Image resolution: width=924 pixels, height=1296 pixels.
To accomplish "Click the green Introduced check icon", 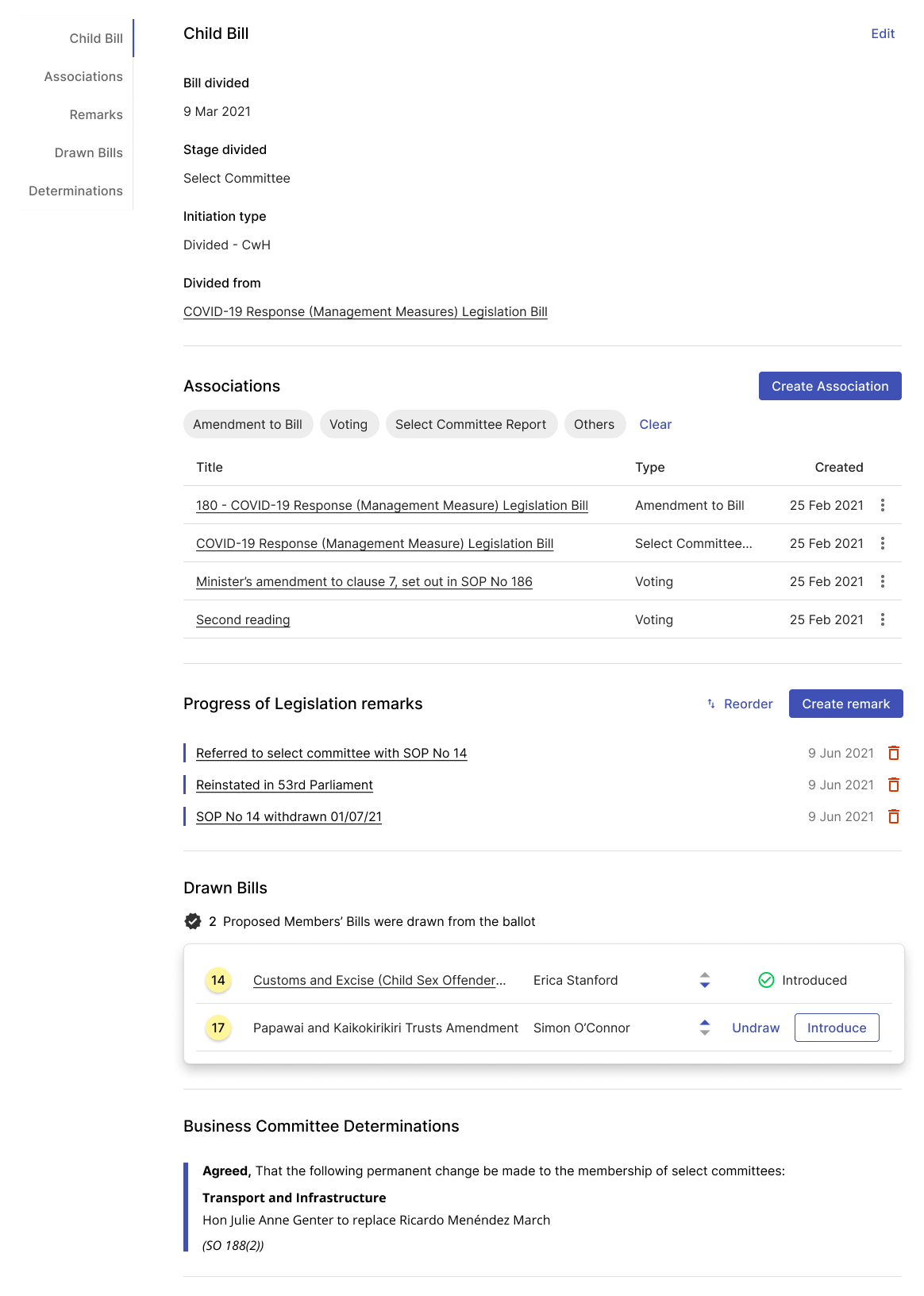I will tap(767, 980).
